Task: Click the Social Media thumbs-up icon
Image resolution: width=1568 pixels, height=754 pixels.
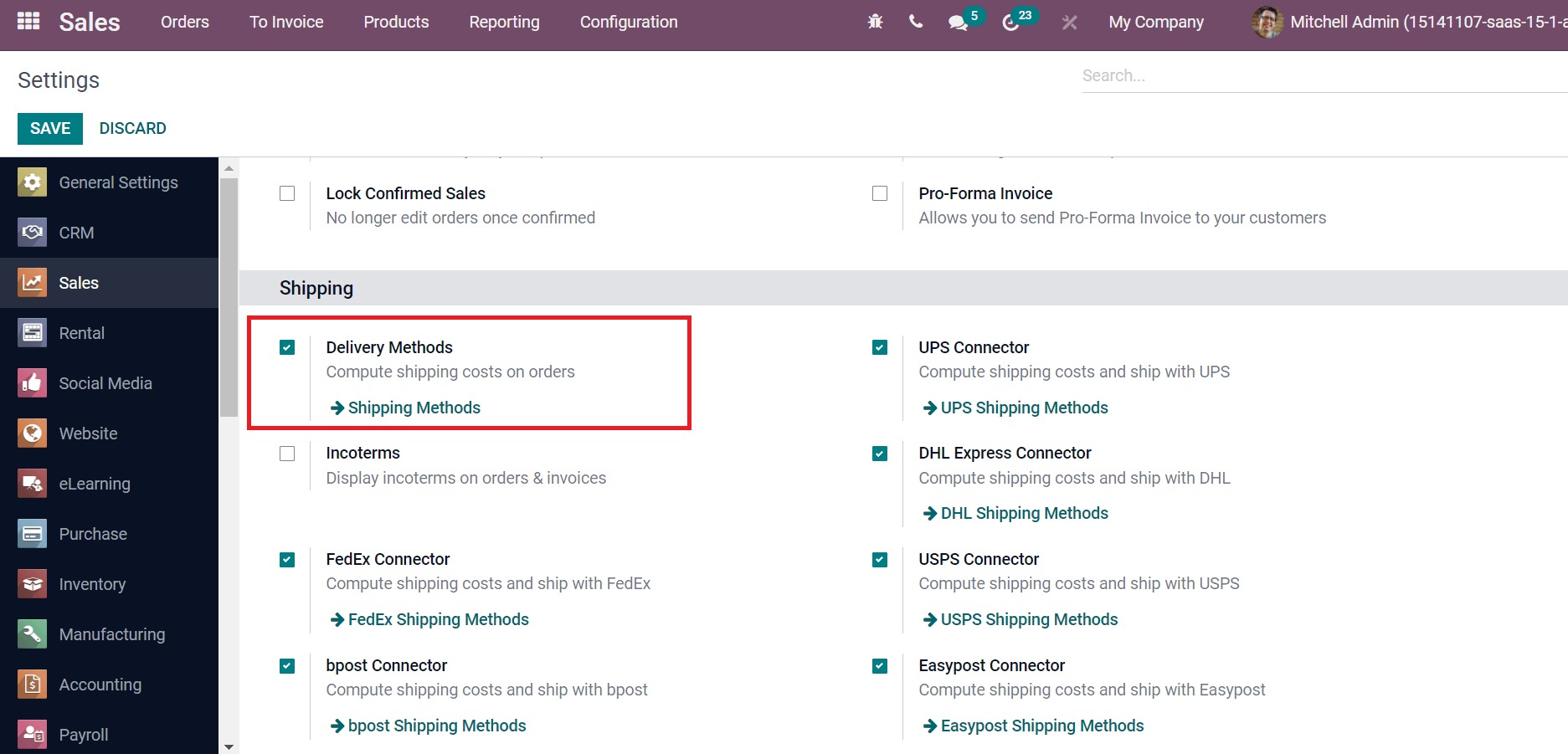Action: click(32, 383)
